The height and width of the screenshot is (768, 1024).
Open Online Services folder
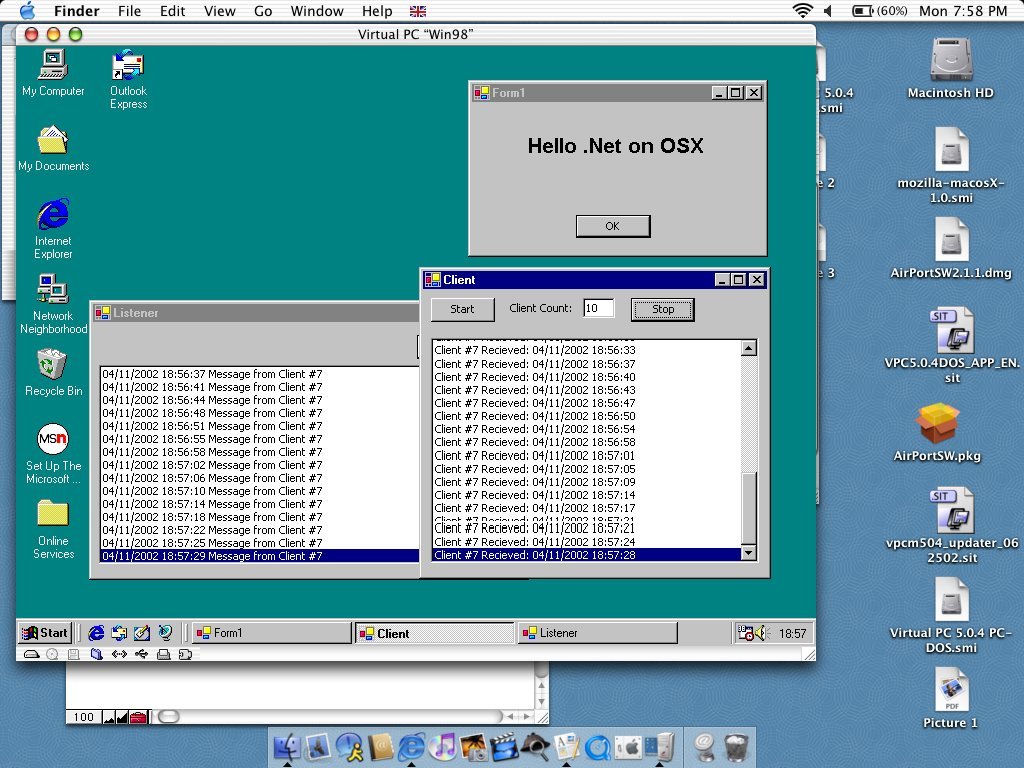pos(53,529)
